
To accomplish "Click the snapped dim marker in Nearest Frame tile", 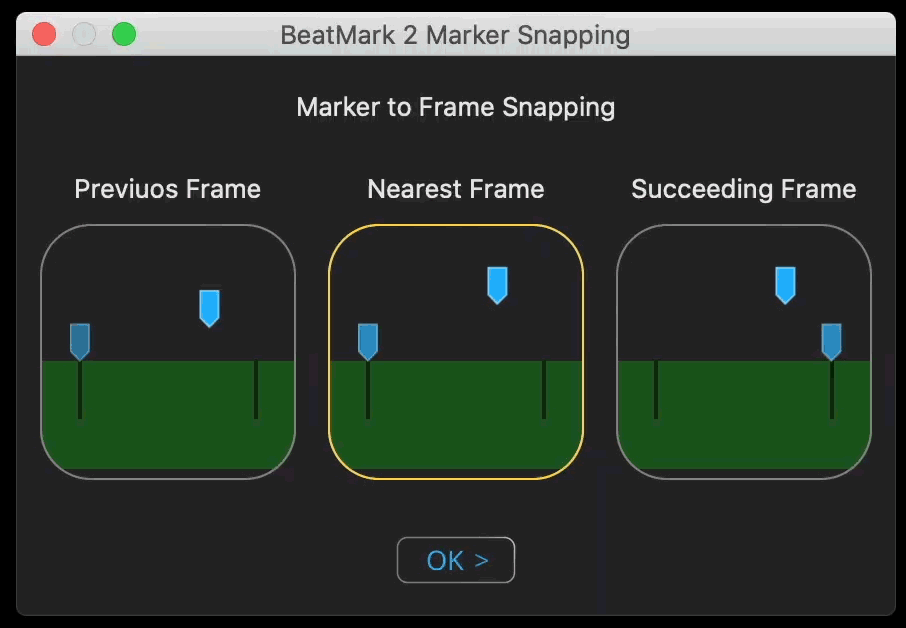I will pos(367,342).
